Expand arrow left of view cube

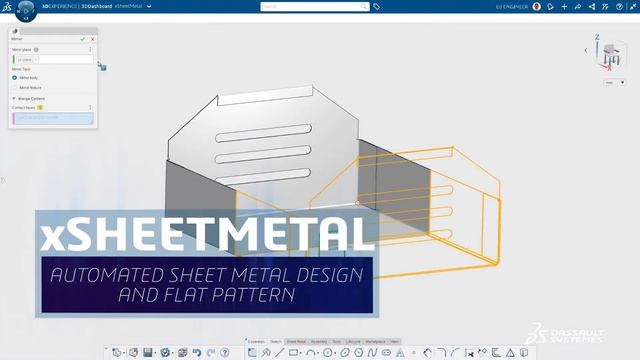coord(586,50)
